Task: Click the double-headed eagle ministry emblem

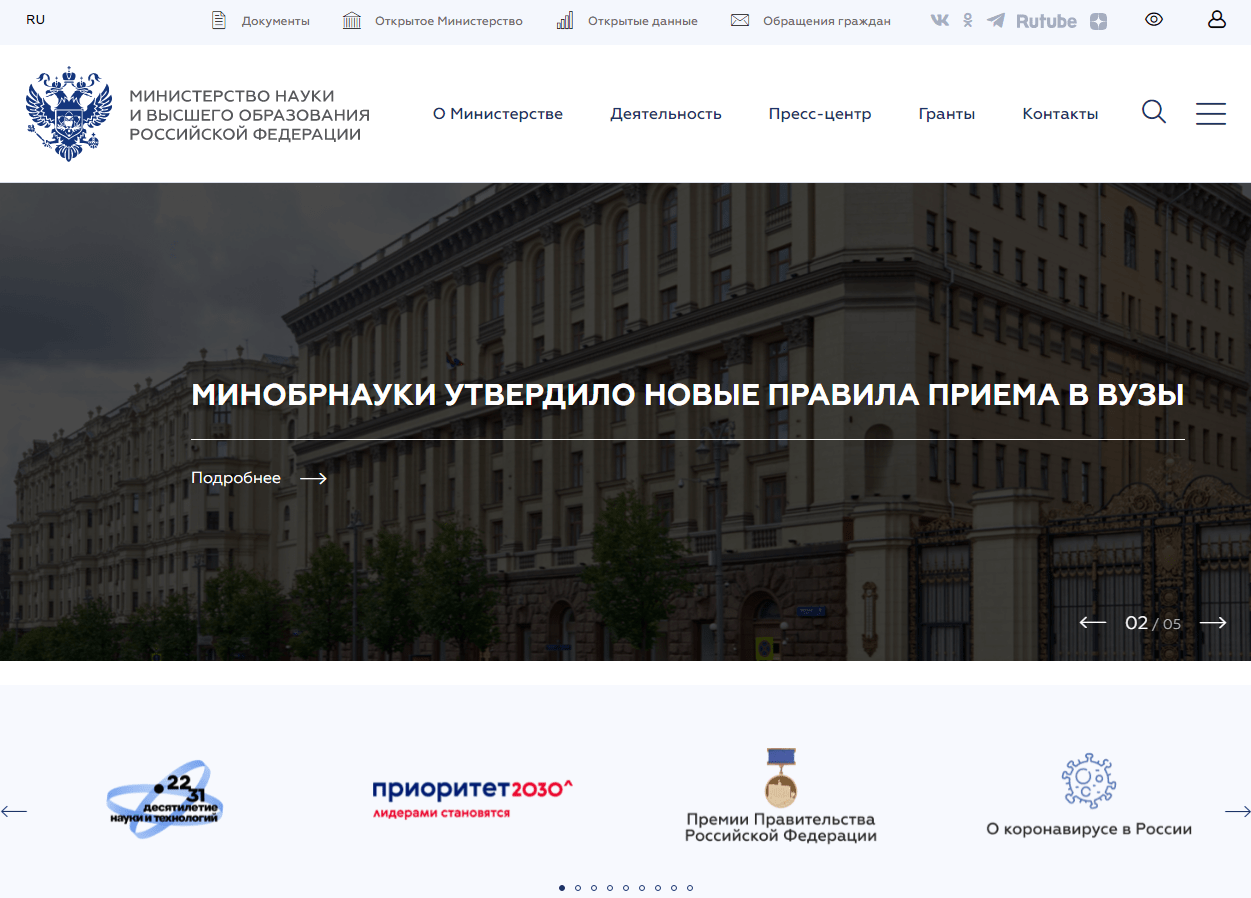Action: tap(69, 114)
